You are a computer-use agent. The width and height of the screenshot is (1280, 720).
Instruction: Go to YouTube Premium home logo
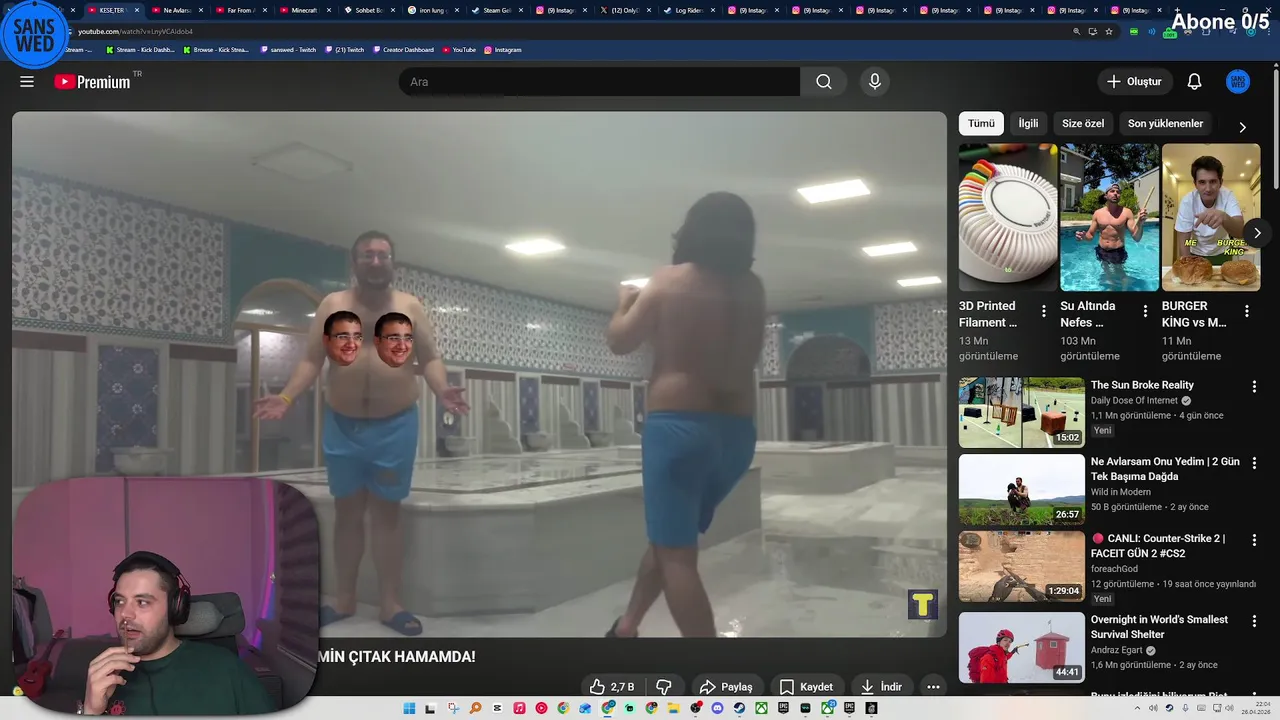pyautogui.click(x=92, y=82)
